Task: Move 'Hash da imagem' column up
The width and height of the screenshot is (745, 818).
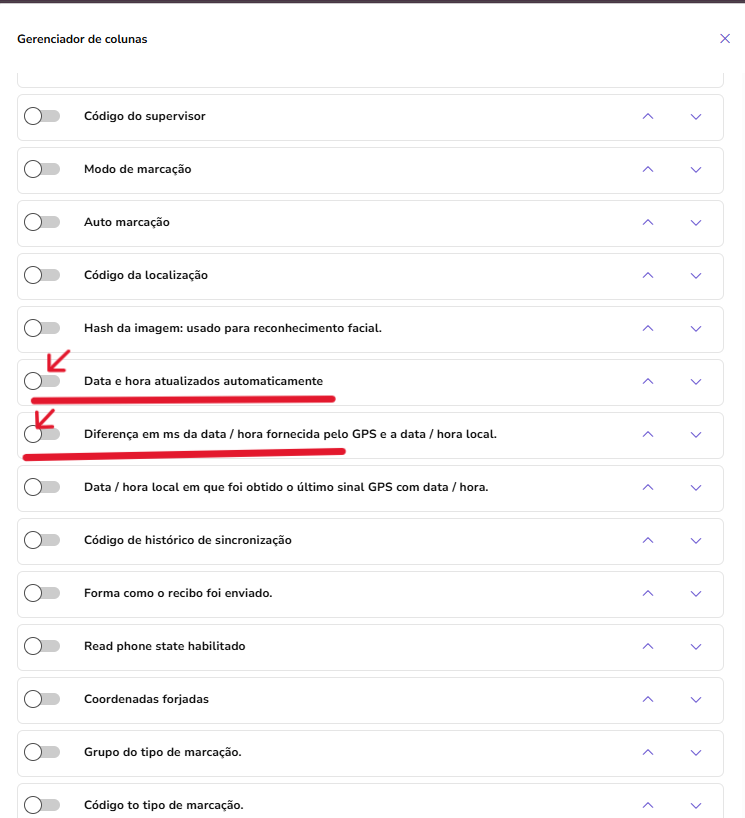Action: (648, 328)
